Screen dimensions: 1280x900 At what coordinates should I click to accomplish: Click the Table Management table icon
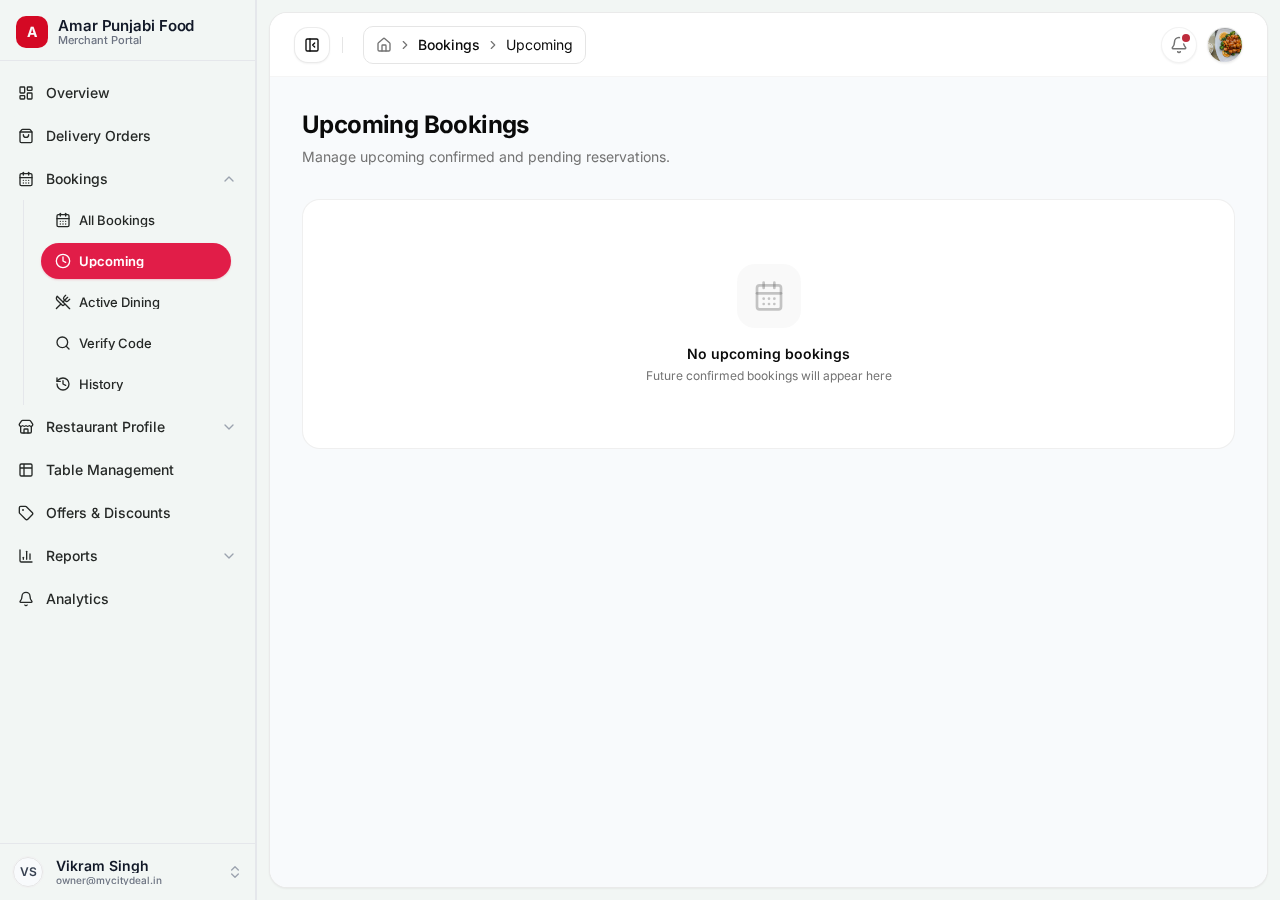[x=26, y=470]
